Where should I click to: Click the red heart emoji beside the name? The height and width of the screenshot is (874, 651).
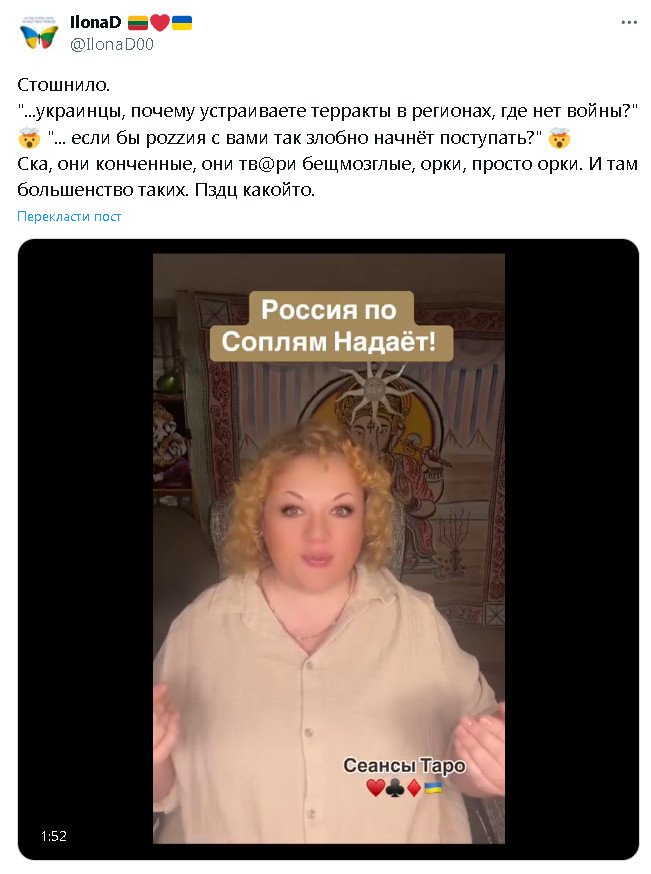[160, 23]
